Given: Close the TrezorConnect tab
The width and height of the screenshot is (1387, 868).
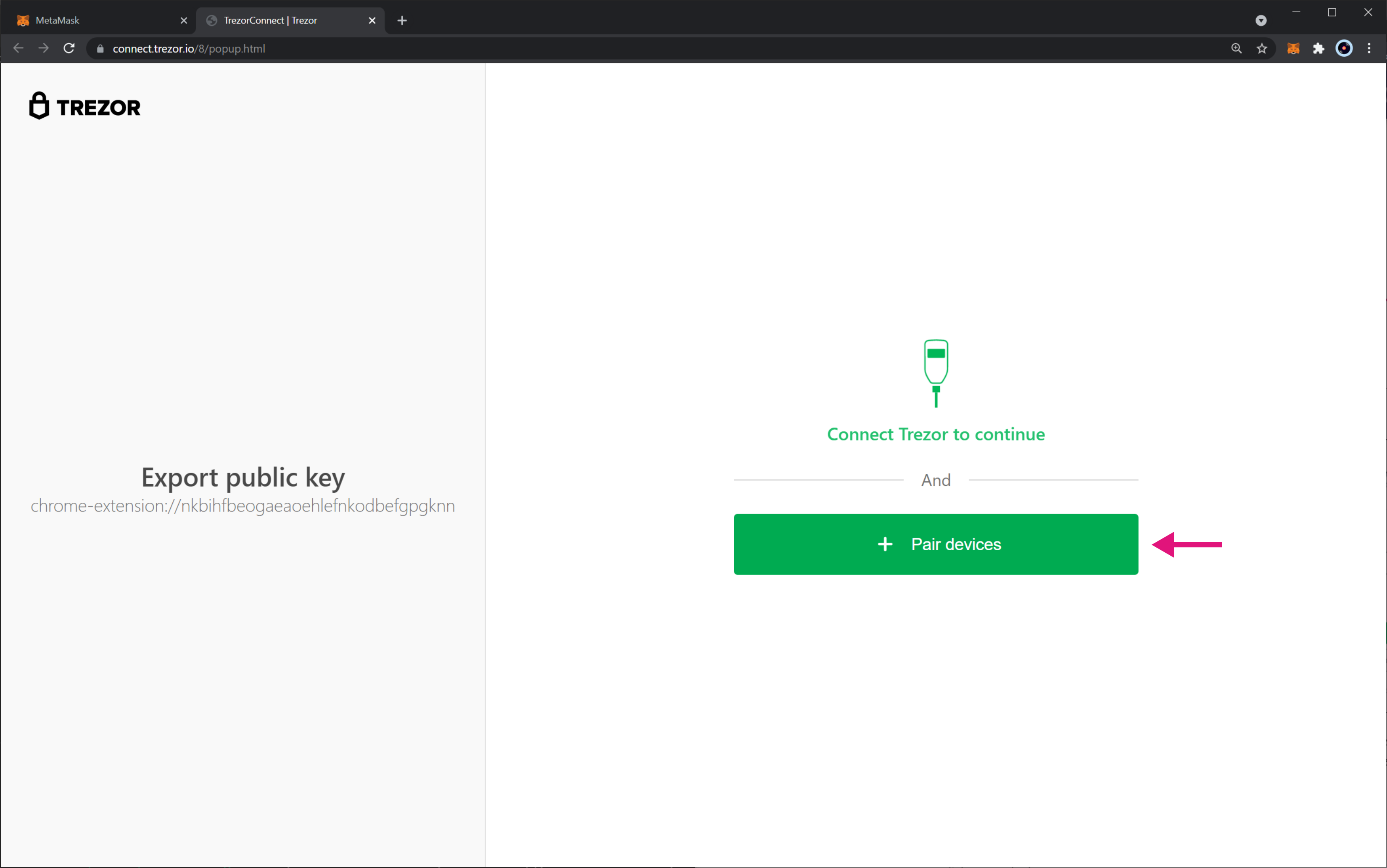Looking at the screenshot, I should [x=372, y=21].
